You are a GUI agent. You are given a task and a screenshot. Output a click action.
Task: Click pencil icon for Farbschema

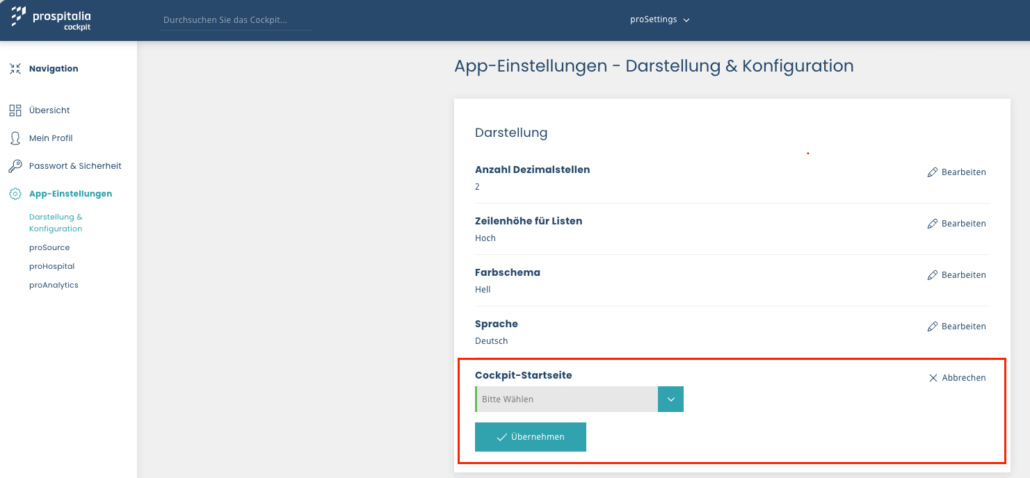tap(932, 275)
